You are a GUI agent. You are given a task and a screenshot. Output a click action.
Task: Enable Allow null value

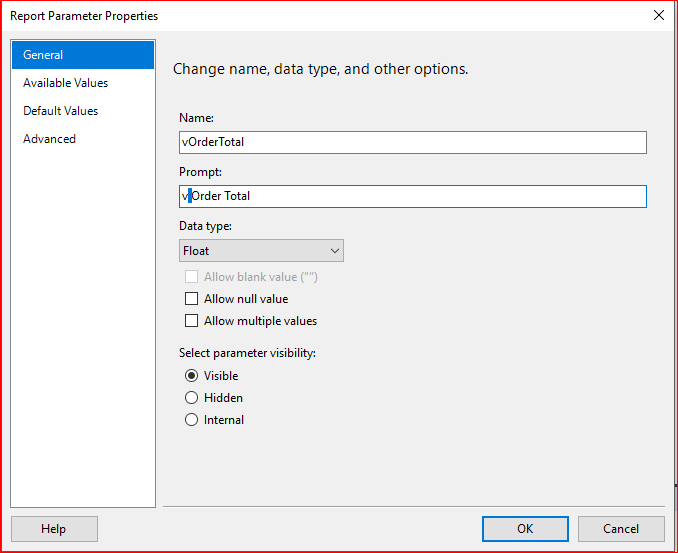(192, 299)
